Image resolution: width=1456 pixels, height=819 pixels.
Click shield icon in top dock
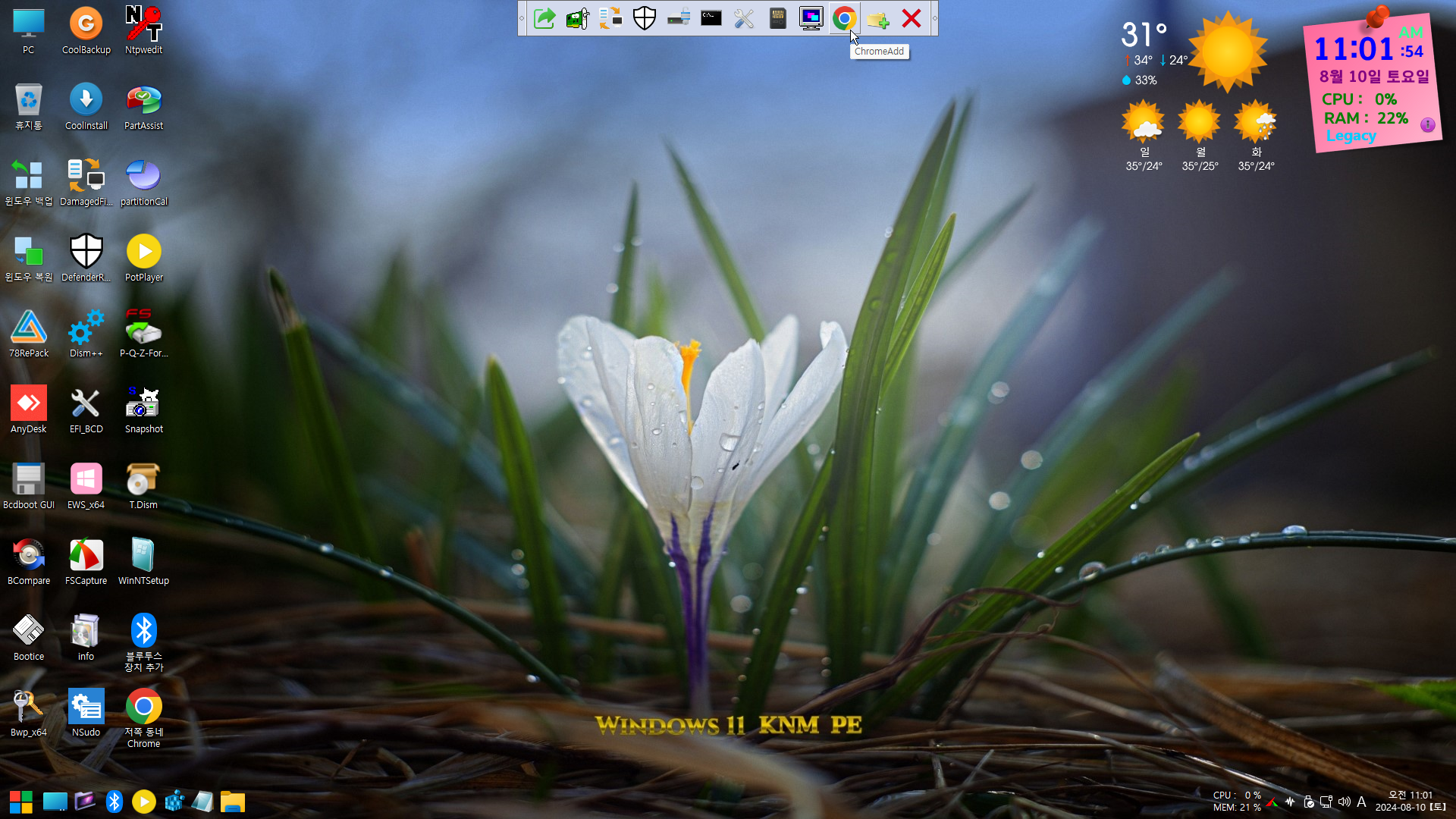coord(645,18)
